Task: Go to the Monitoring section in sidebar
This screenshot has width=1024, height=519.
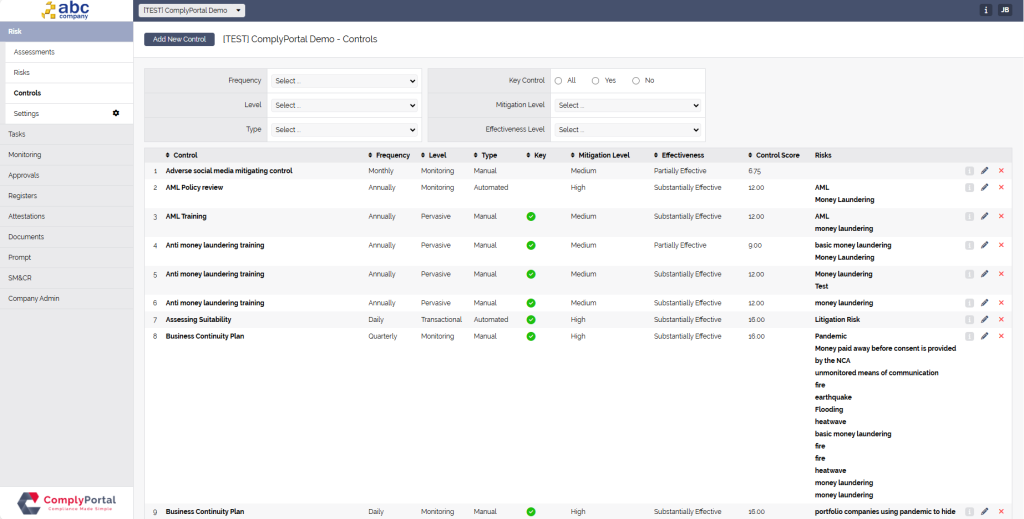Action: (x=25, y=155)
